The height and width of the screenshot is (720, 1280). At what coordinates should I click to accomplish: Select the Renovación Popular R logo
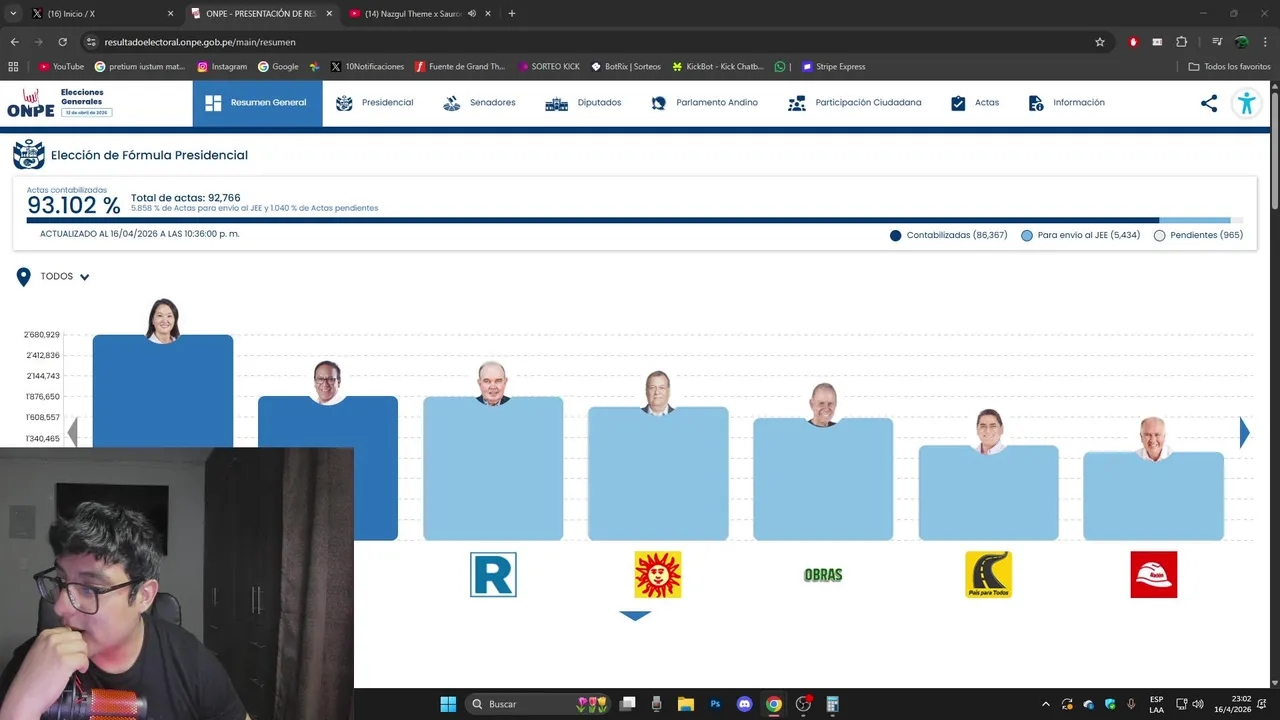coord(493,575)
